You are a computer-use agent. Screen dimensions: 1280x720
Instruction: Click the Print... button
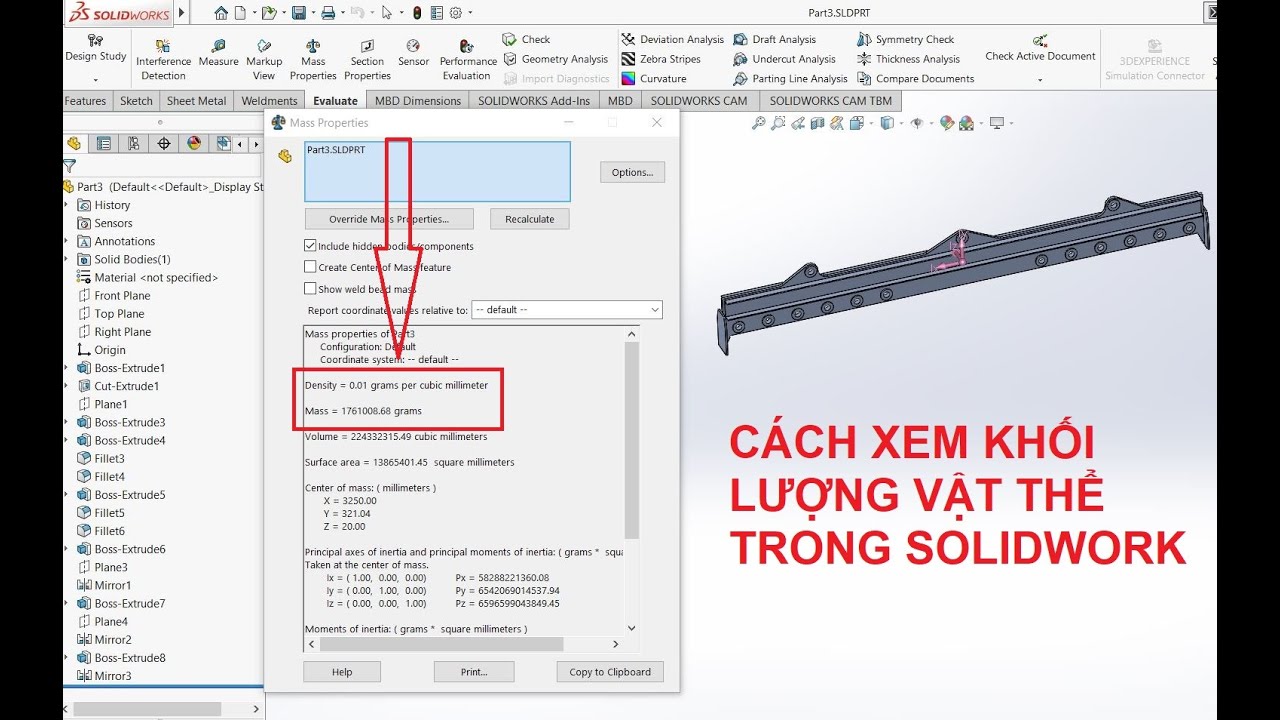474,672
